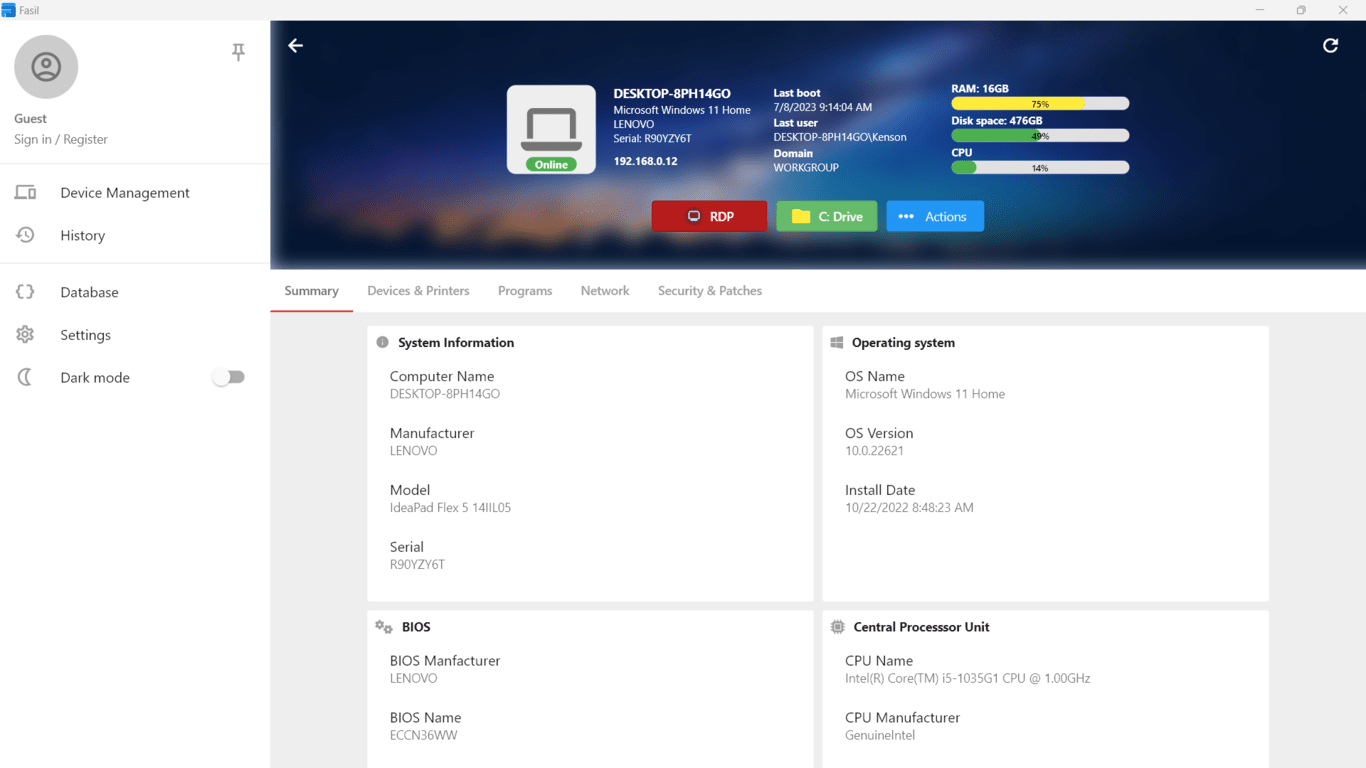Screen dimensions: 1366x768
Task: Click the Dark mode moon icon
Action: pos(25,377)
